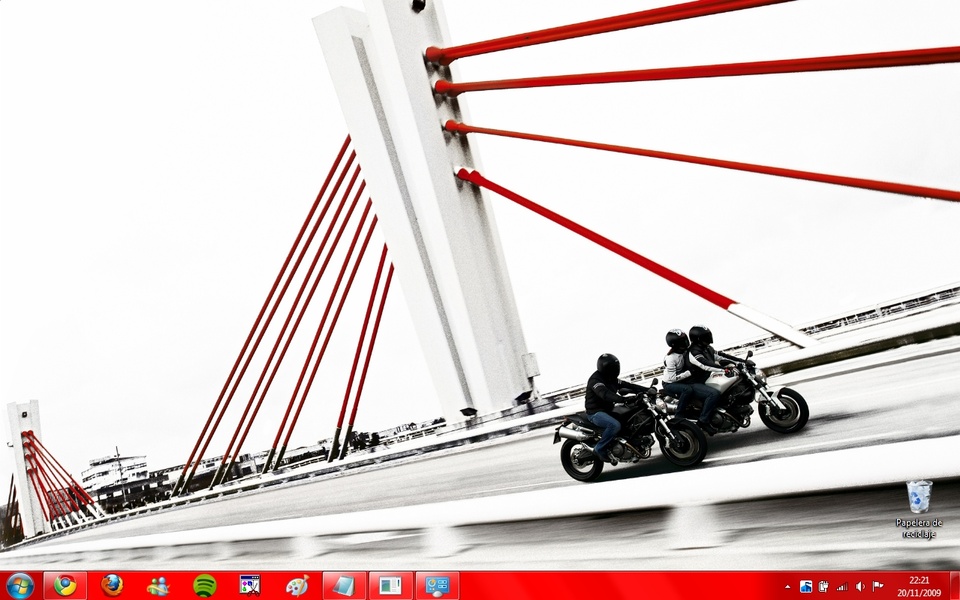
Task: Switch to the window-preview taskbar button beside Notepad
Action: click(390, 585)
